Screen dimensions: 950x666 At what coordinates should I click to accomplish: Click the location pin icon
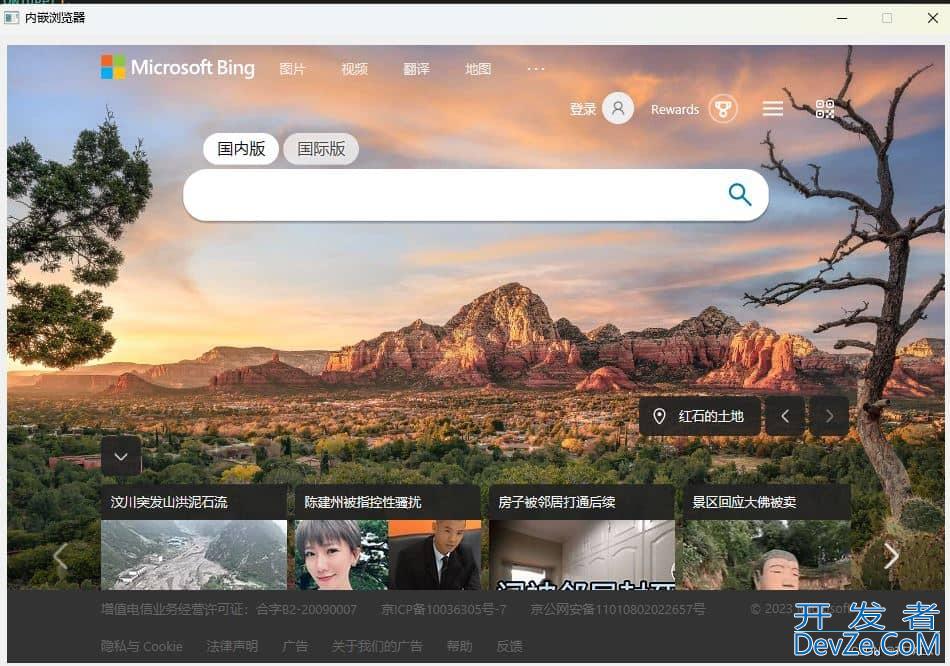(659, 416)
